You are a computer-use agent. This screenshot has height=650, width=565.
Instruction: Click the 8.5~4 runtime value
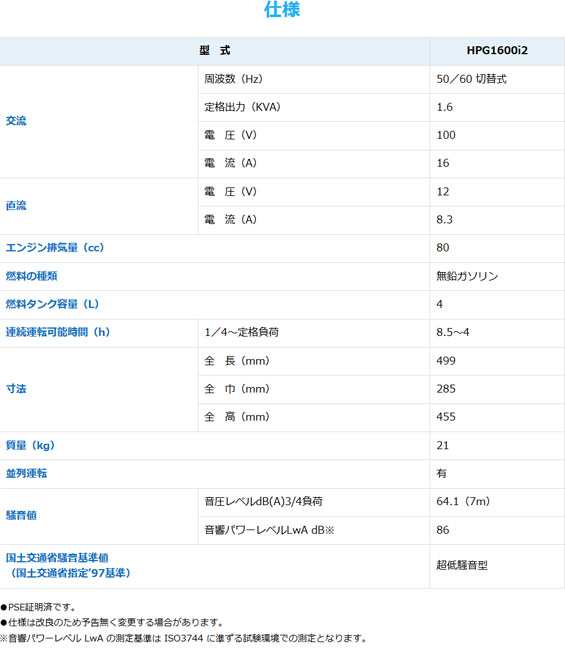(x=453, y=332)
